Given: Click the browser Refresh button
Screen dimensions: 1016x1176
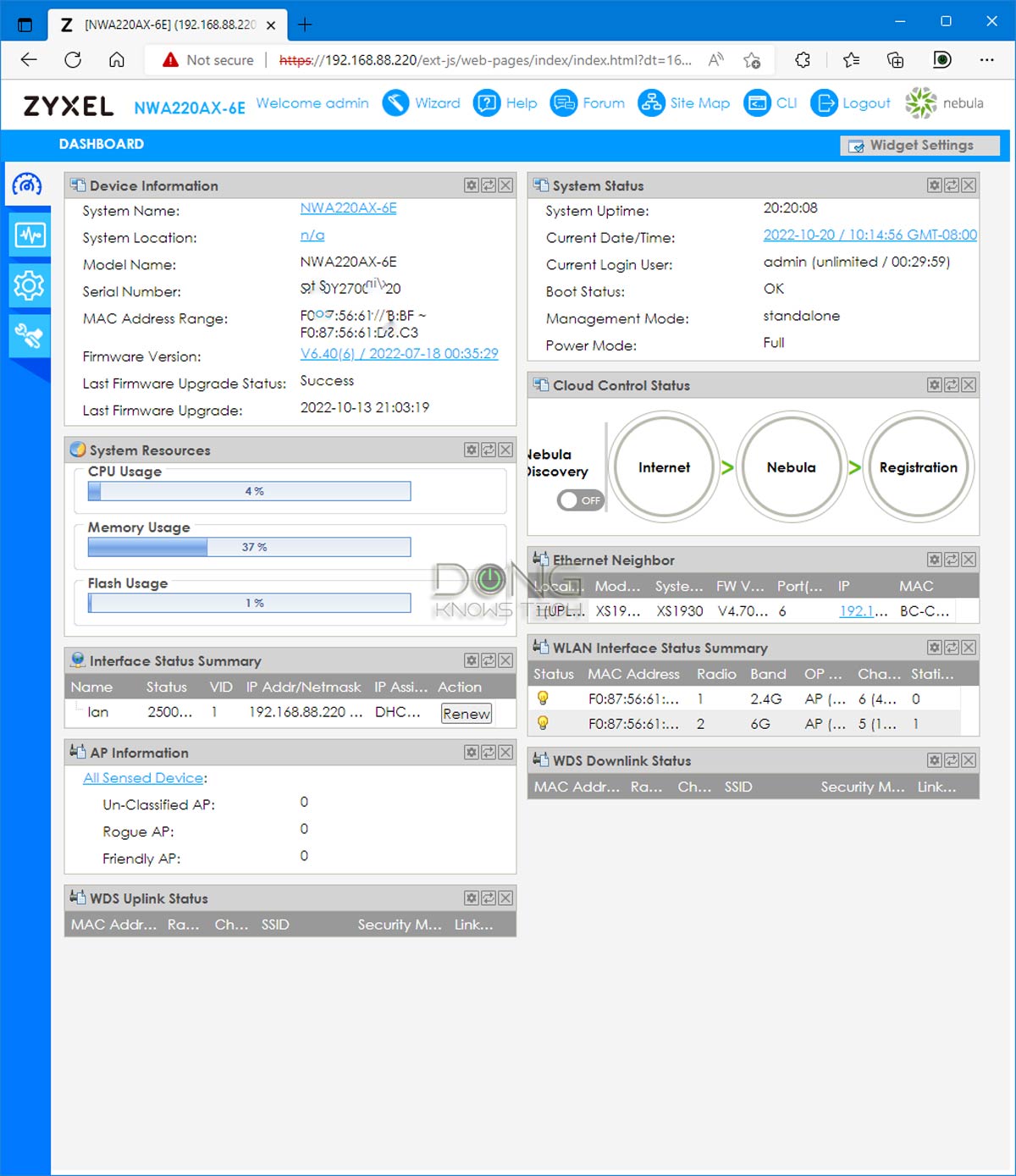Looking at the screenshot, I should 73,60.
